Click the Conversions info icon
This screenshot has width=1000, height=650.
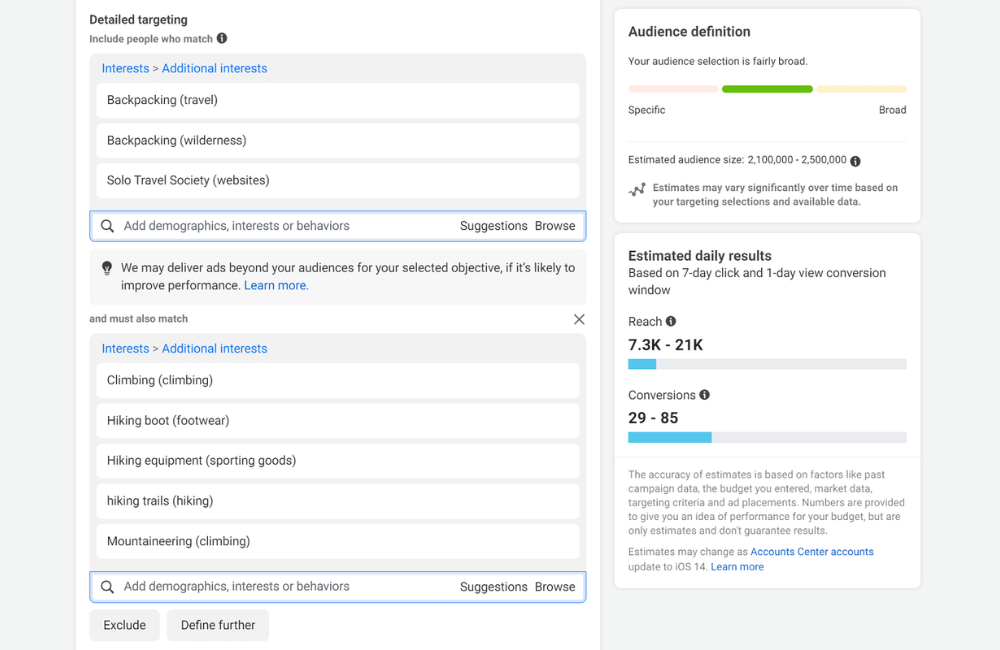tap(704, 395)
